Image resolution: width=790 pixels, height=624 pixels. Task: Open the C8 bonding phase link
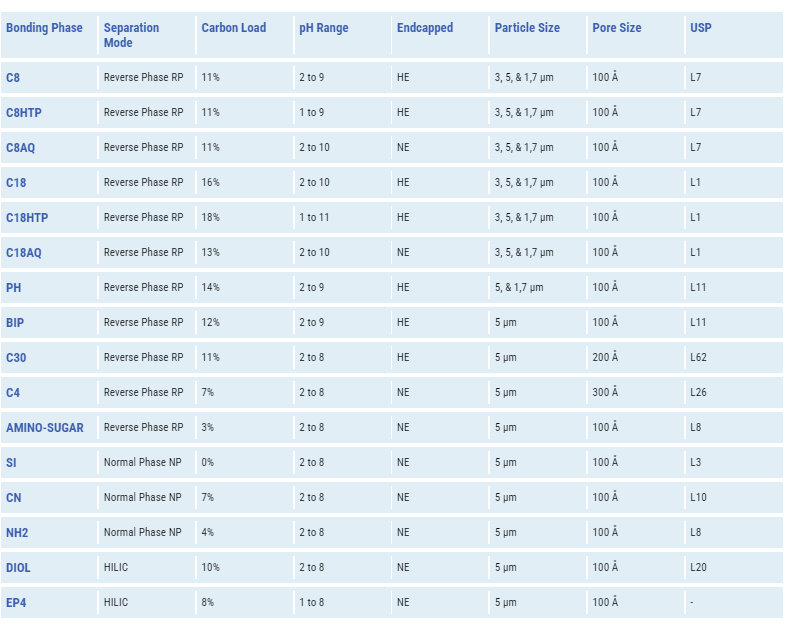13,77
